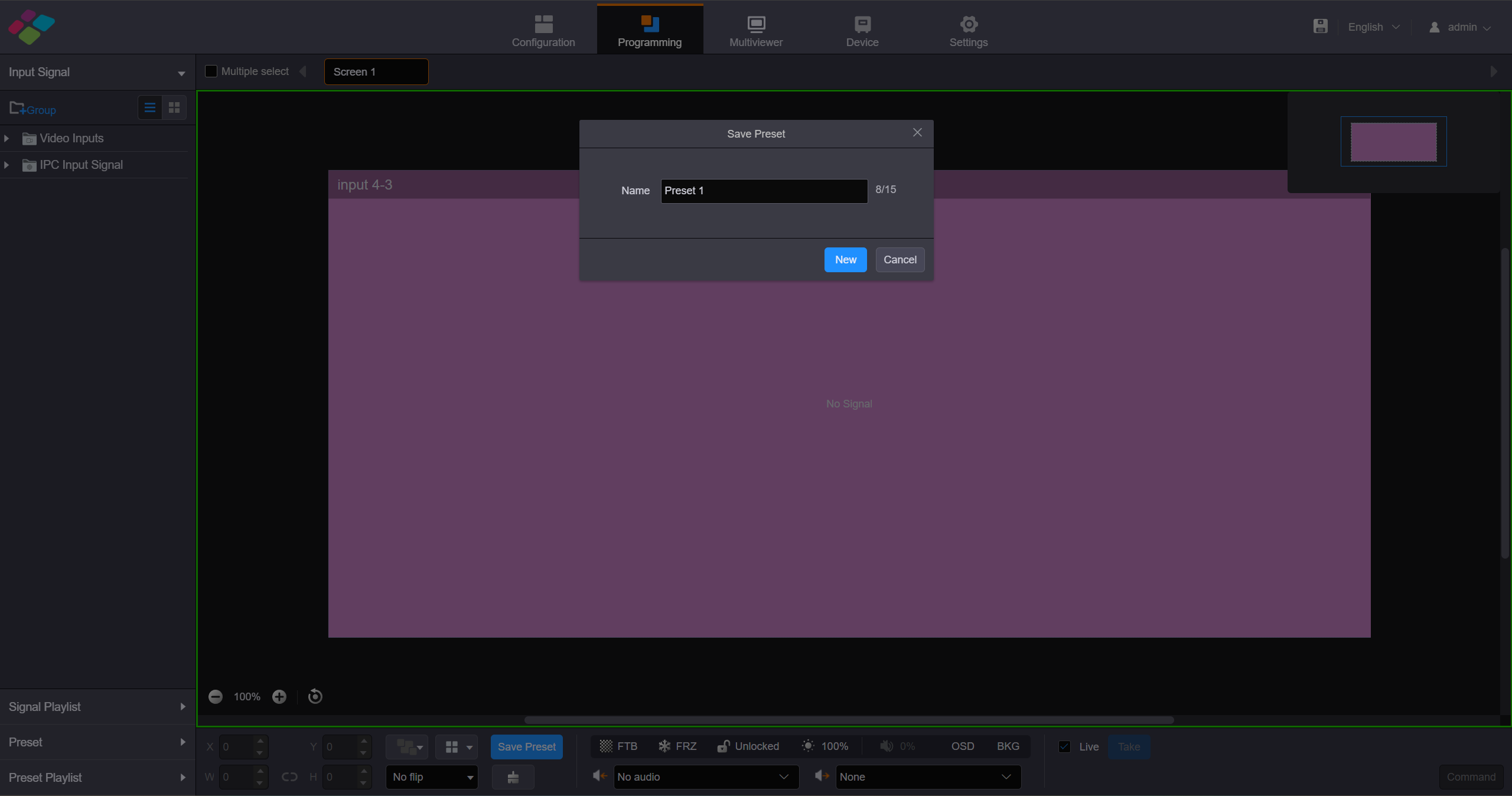Reset the canvas view with restore icon
The image size is (1512, 796).
pos(314,697)
